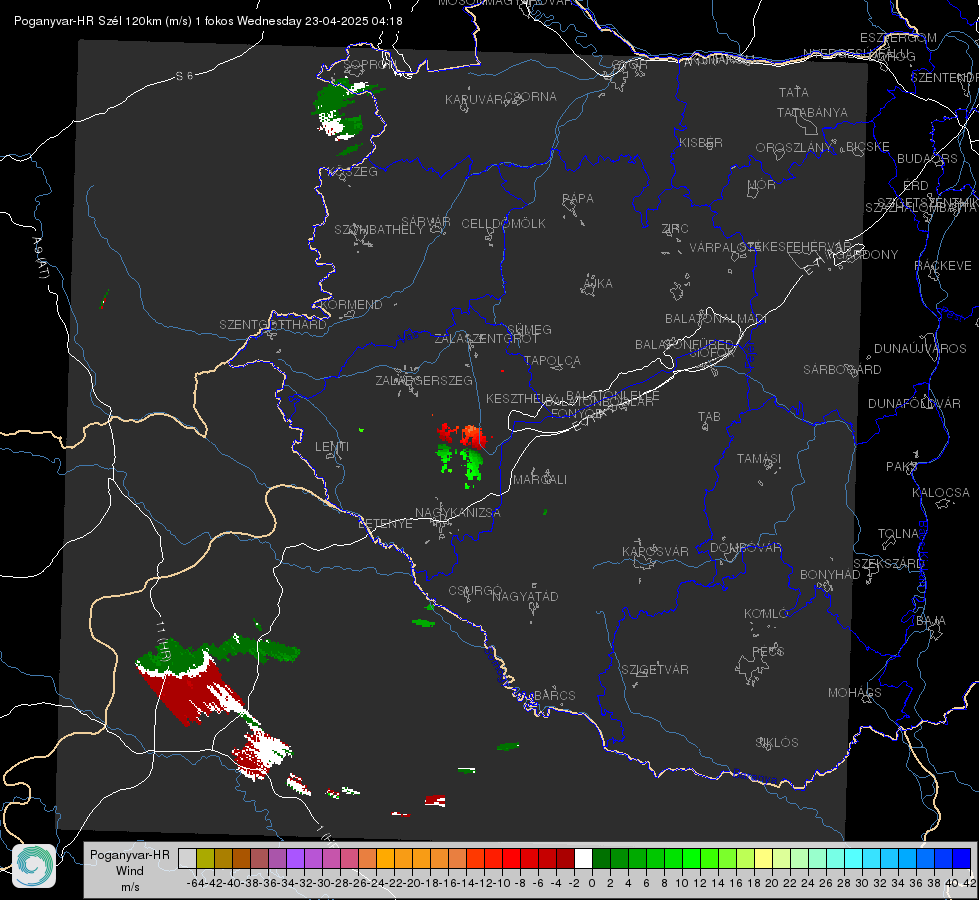
Task: Select the SZENTGOTTHARD town label
Action: click(x=273, y=325)
